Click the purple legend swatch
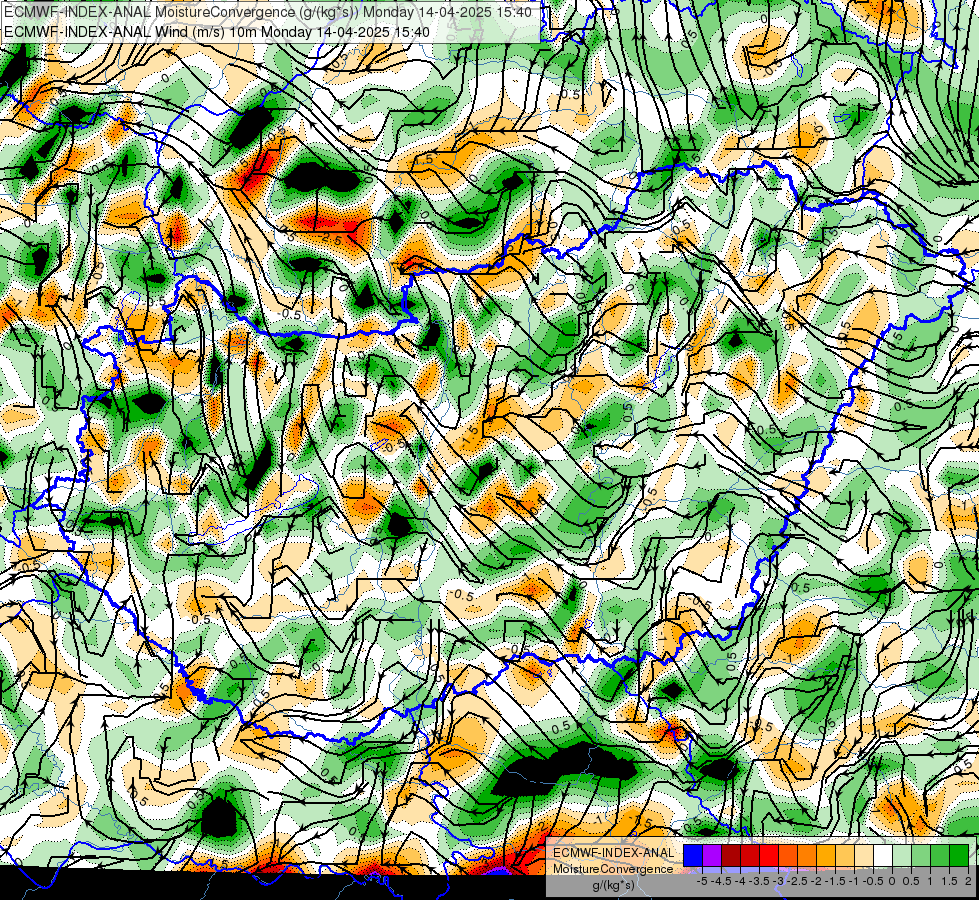979x900 pixels. (x=712, y=856)
